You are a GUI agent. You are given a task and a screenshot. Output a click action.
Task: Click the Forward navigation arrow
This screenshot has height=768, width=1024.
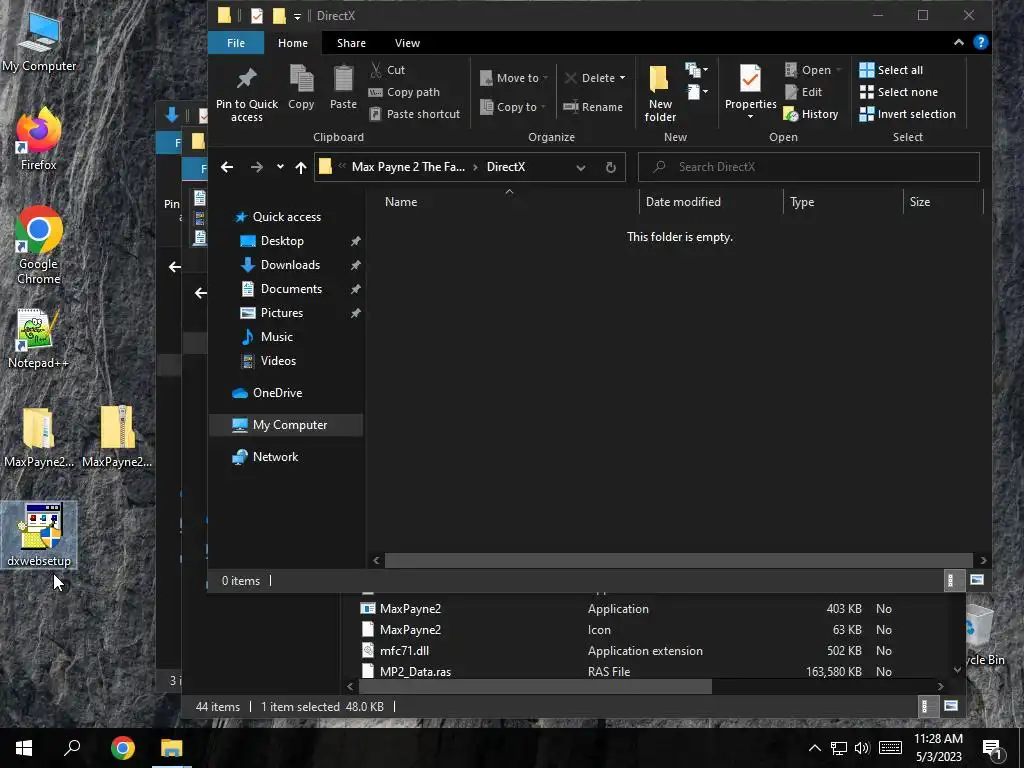click(x=257, y=167)
